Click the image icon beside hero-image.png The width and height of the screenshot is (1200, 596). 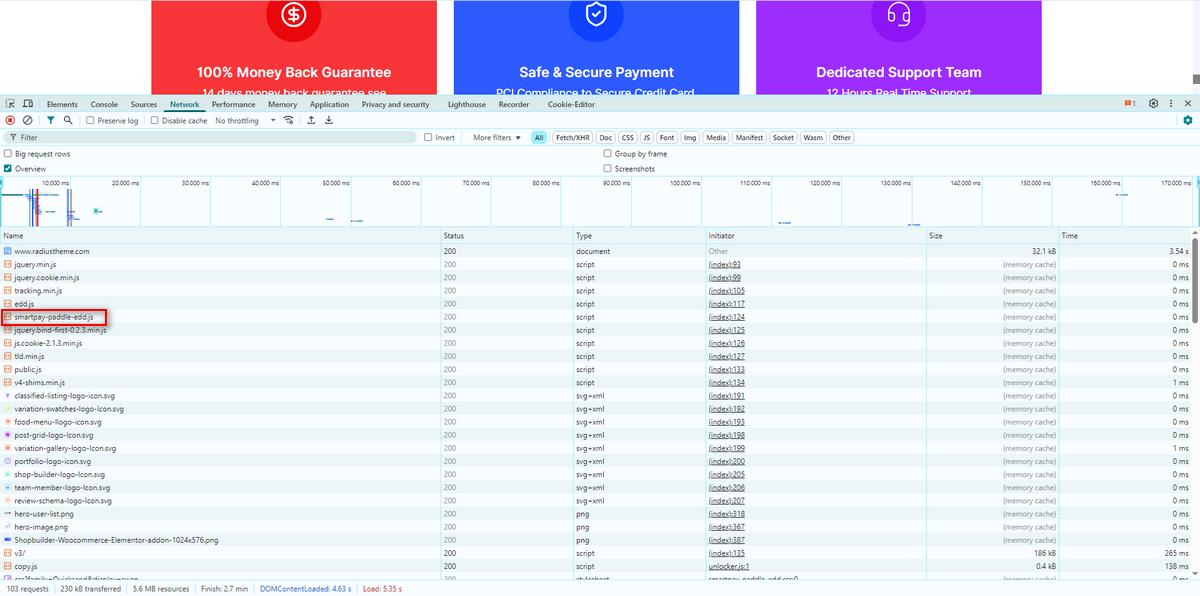click(x=8, y=526)
